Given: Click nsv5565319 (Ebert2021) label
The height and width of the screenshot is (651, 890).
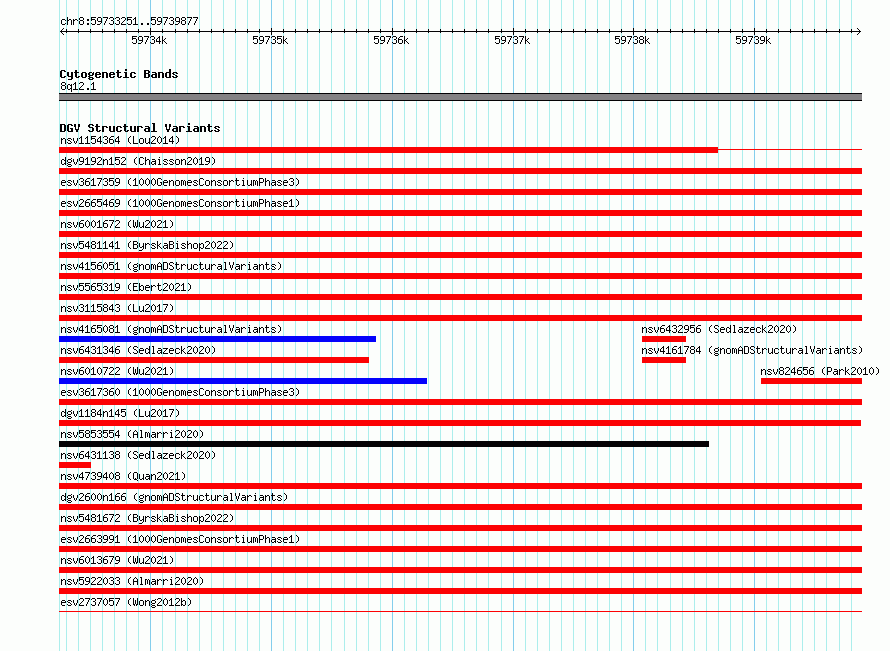Looking at the screenshot, I should (126, 287).
